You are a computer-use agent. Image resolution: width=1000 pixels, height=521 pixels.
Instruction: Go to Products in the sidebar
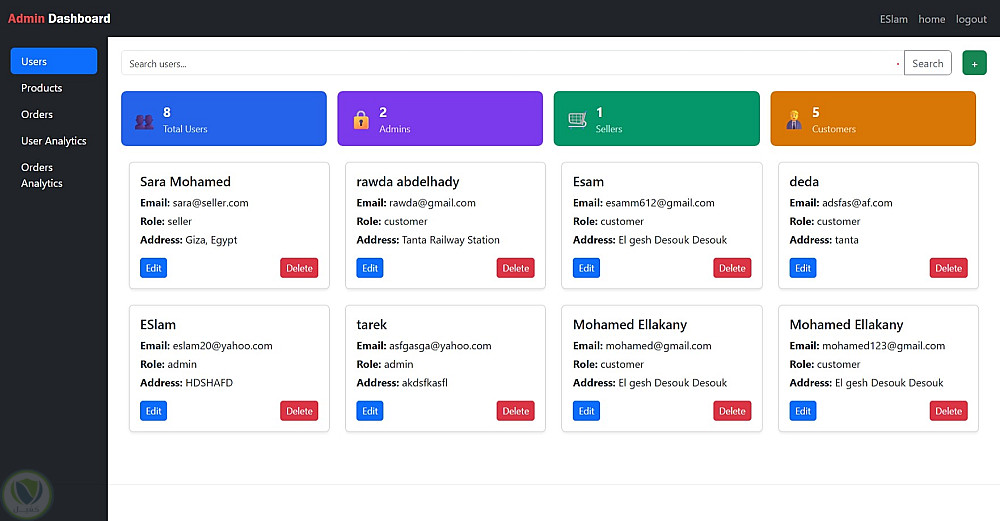pyautogui.click(x=42, y=88)
